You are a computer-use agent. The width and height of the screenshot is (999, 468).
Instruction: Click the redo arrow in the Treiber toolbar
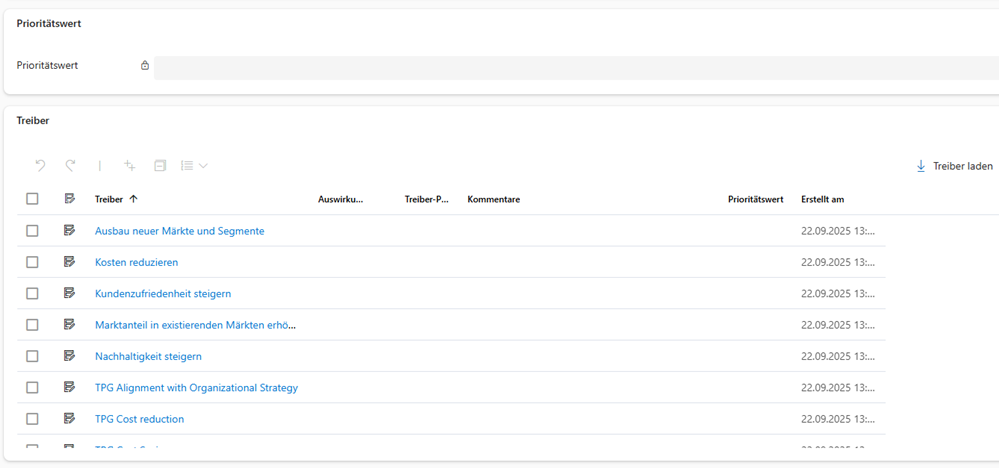71,166
